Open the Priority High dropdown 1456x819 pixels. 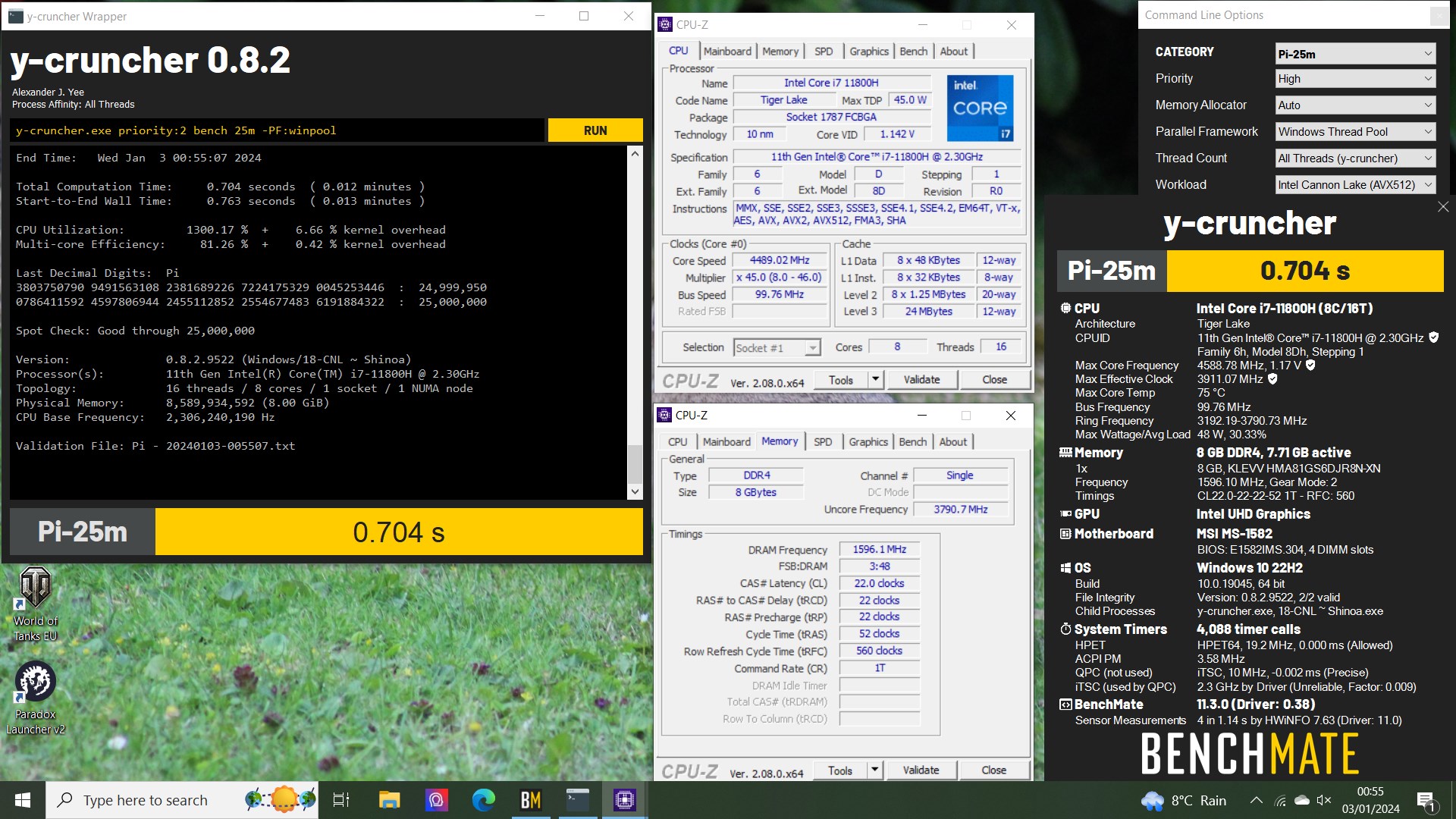click(x=1355, y=79)
